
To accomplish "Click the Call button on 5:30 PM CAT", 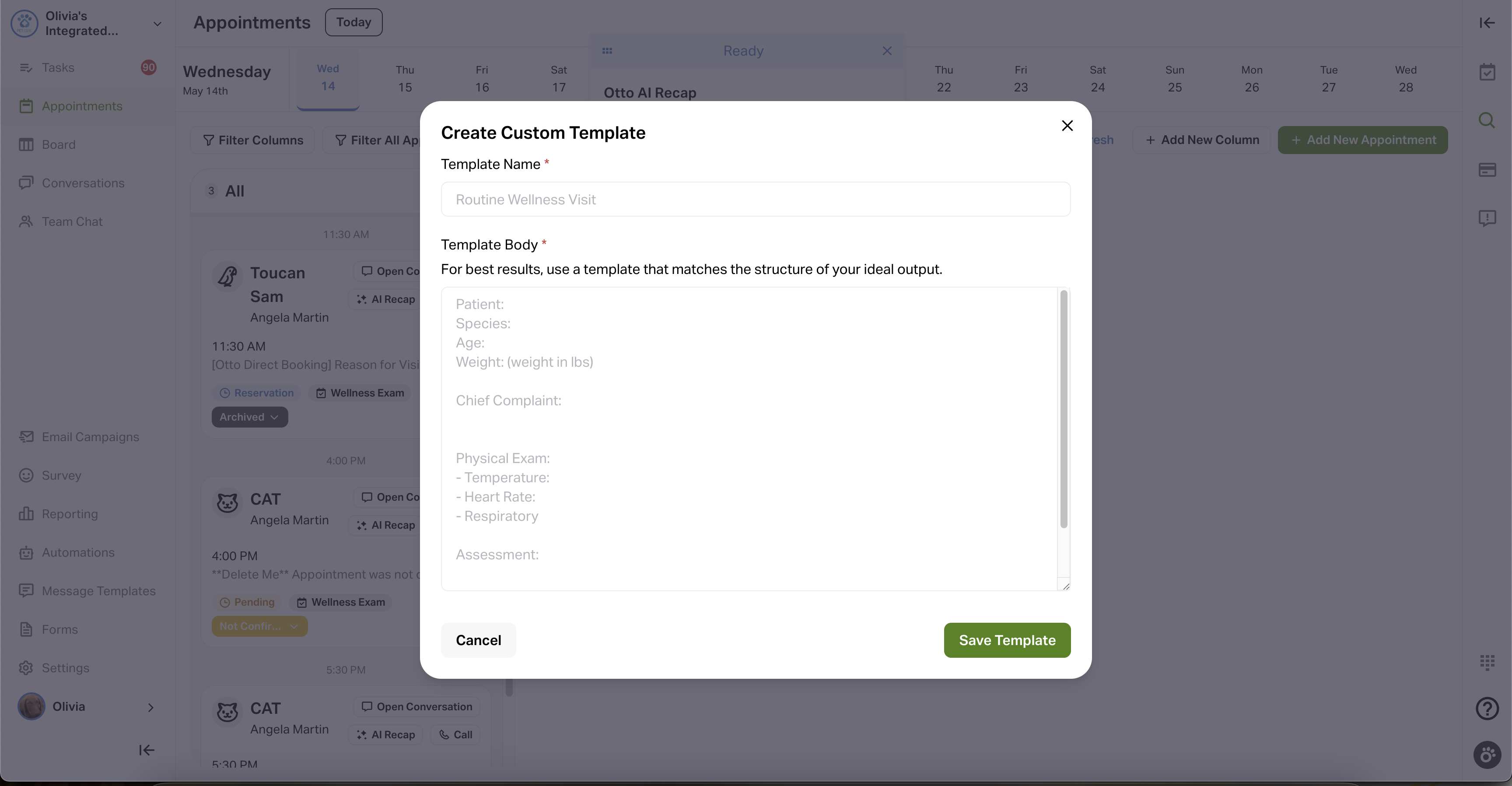I will point(455,735).
